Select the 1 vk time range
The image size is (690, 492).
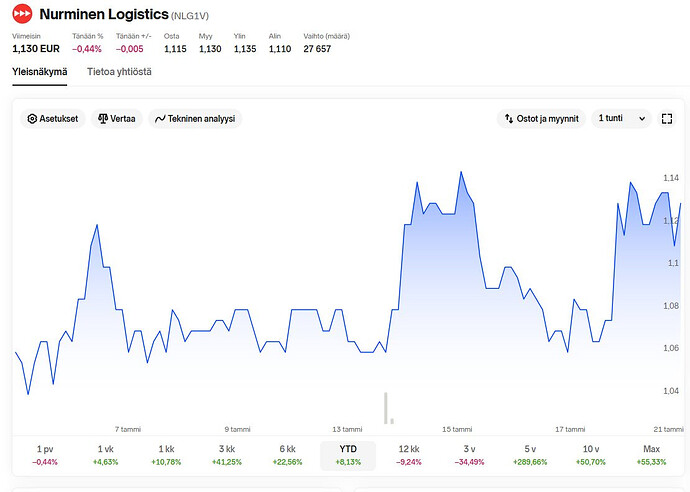106,455
